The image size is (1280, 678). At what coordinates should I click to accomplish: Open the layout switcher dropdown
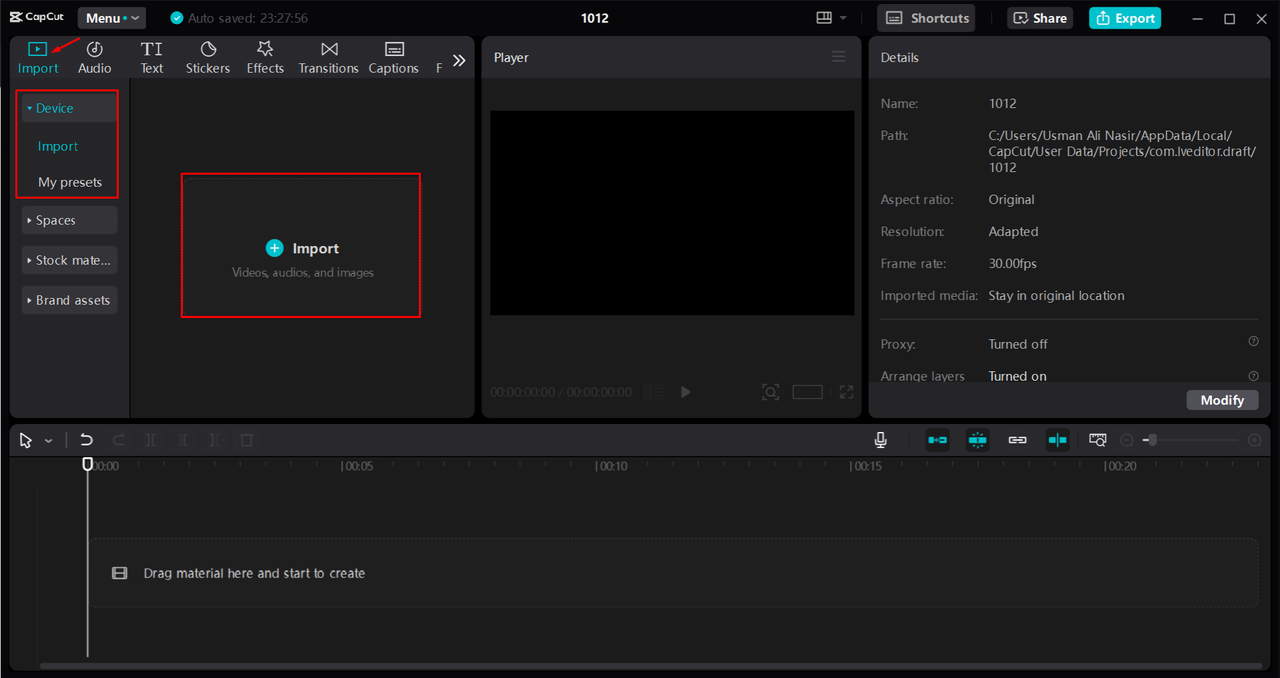[832, 18]
